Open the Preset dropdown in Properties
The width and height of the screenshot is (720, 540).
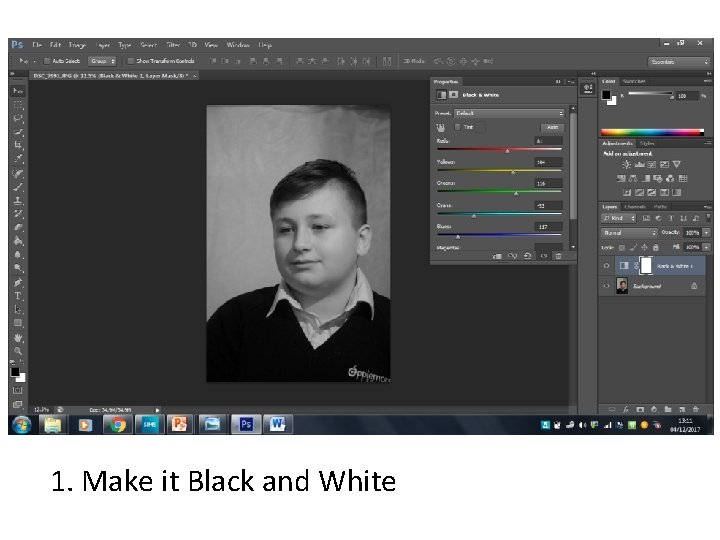509,113
